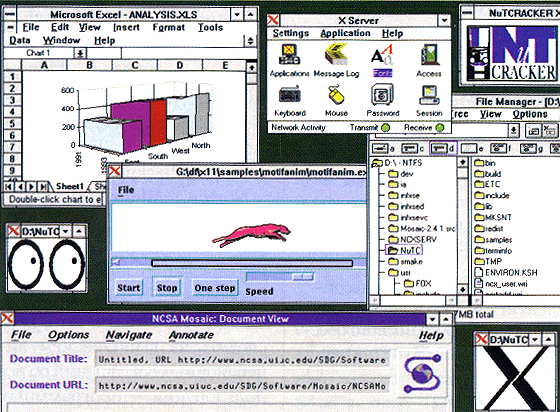The height and width of the screenshot is (412, 560).
Task: Go to first sheet with Excel tab arrow
Action: point(9,187)
